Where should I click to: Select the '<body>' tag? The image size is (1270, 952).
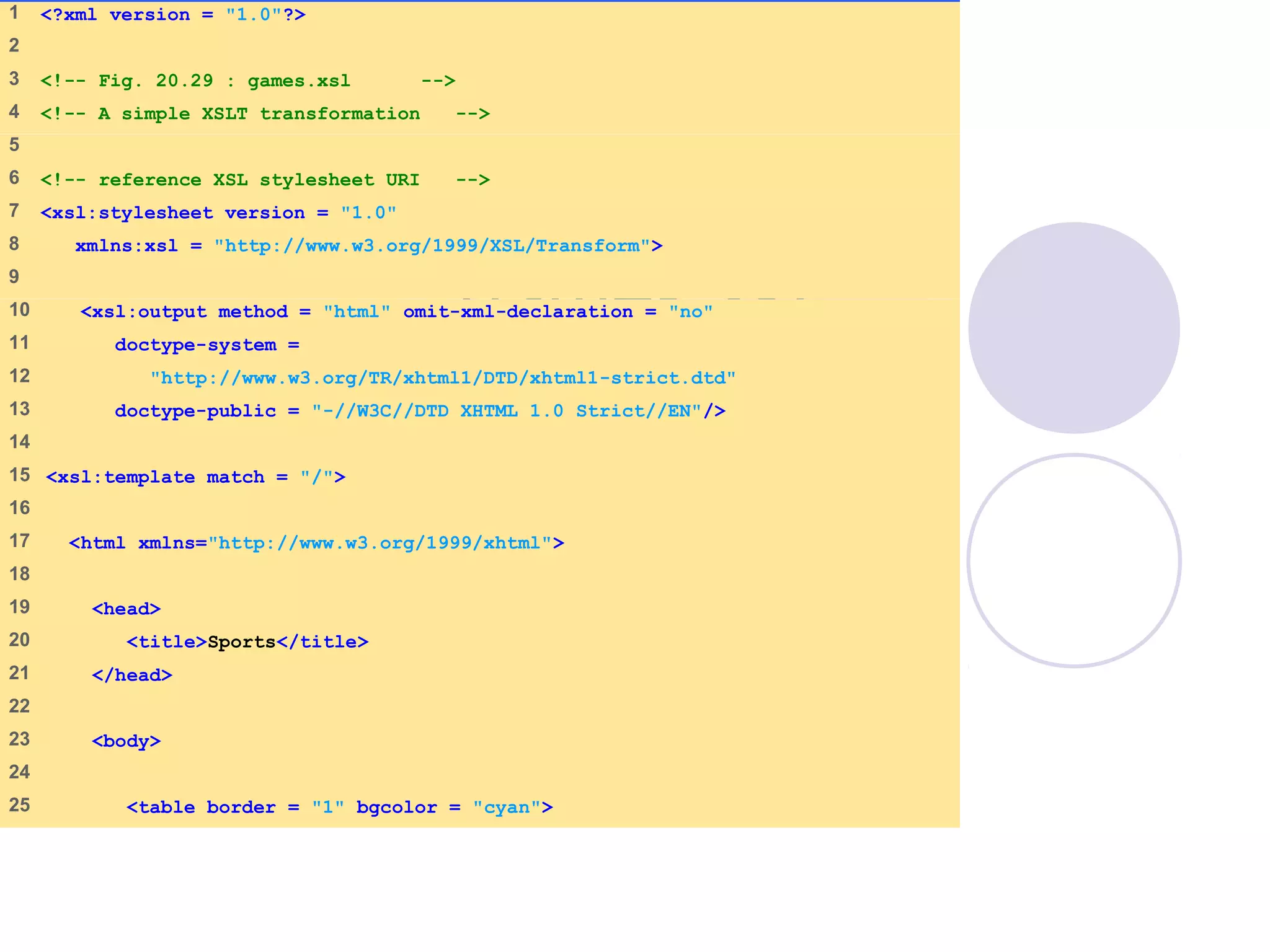tap(127, 742)
